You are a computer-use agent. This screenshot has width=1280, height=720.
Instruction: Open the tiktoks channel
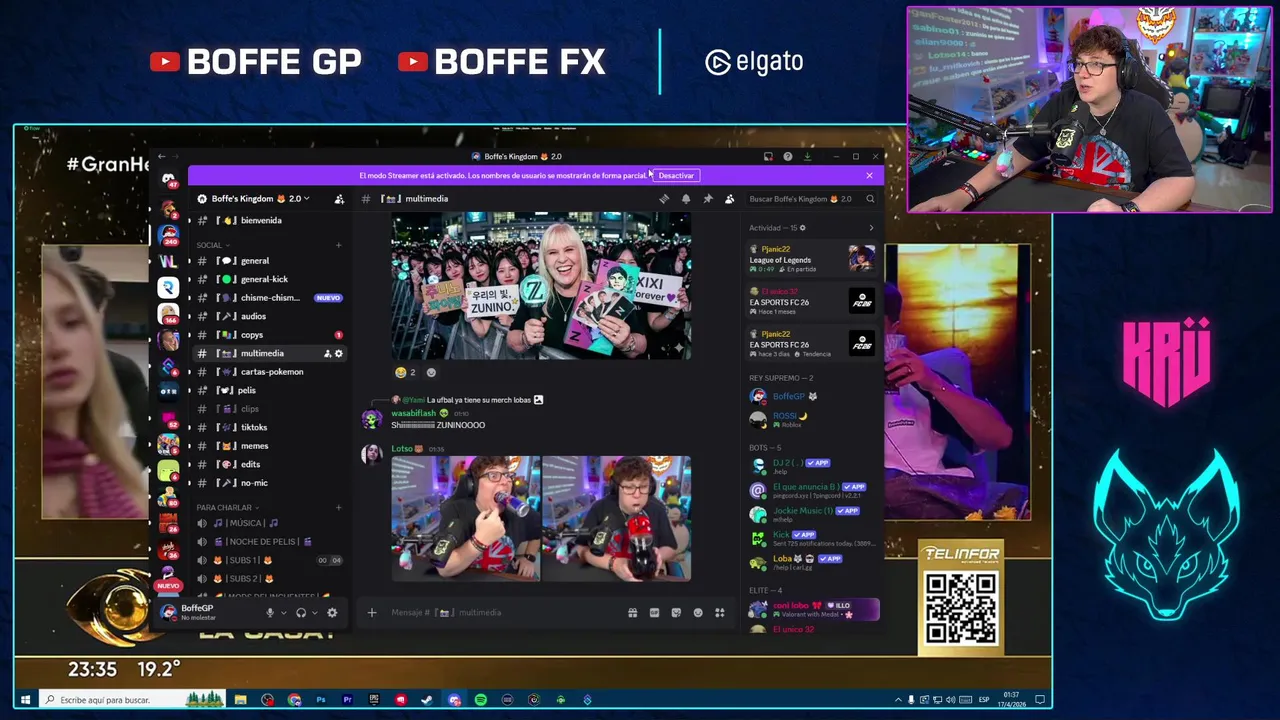click(x=268, y=428)
